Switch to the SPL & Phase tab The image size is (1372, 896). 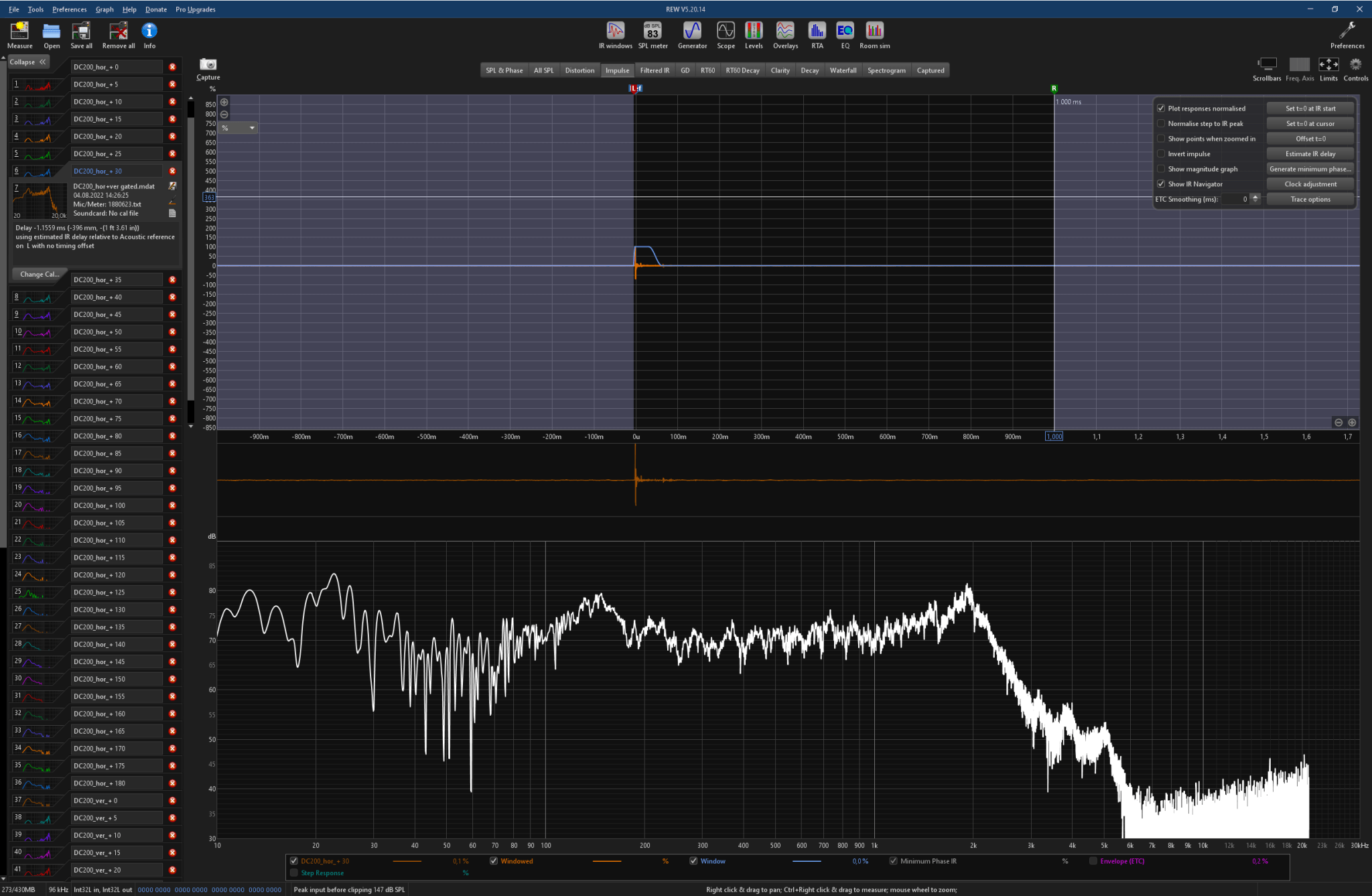tap(504, 70)
